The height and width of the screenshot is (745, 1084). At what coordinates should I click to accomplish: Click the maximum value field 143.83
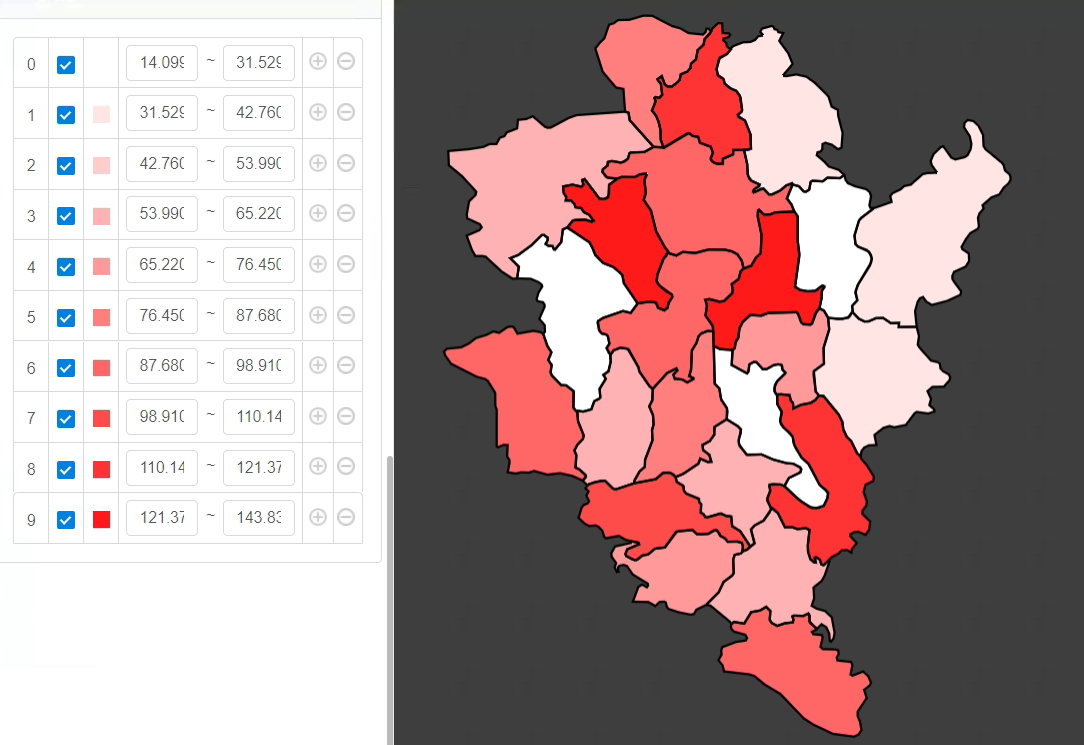259,518
